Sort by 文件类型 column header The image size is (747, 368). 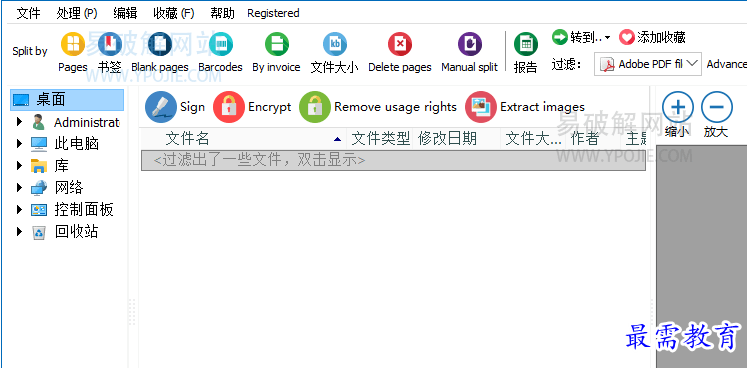(380, 139)
